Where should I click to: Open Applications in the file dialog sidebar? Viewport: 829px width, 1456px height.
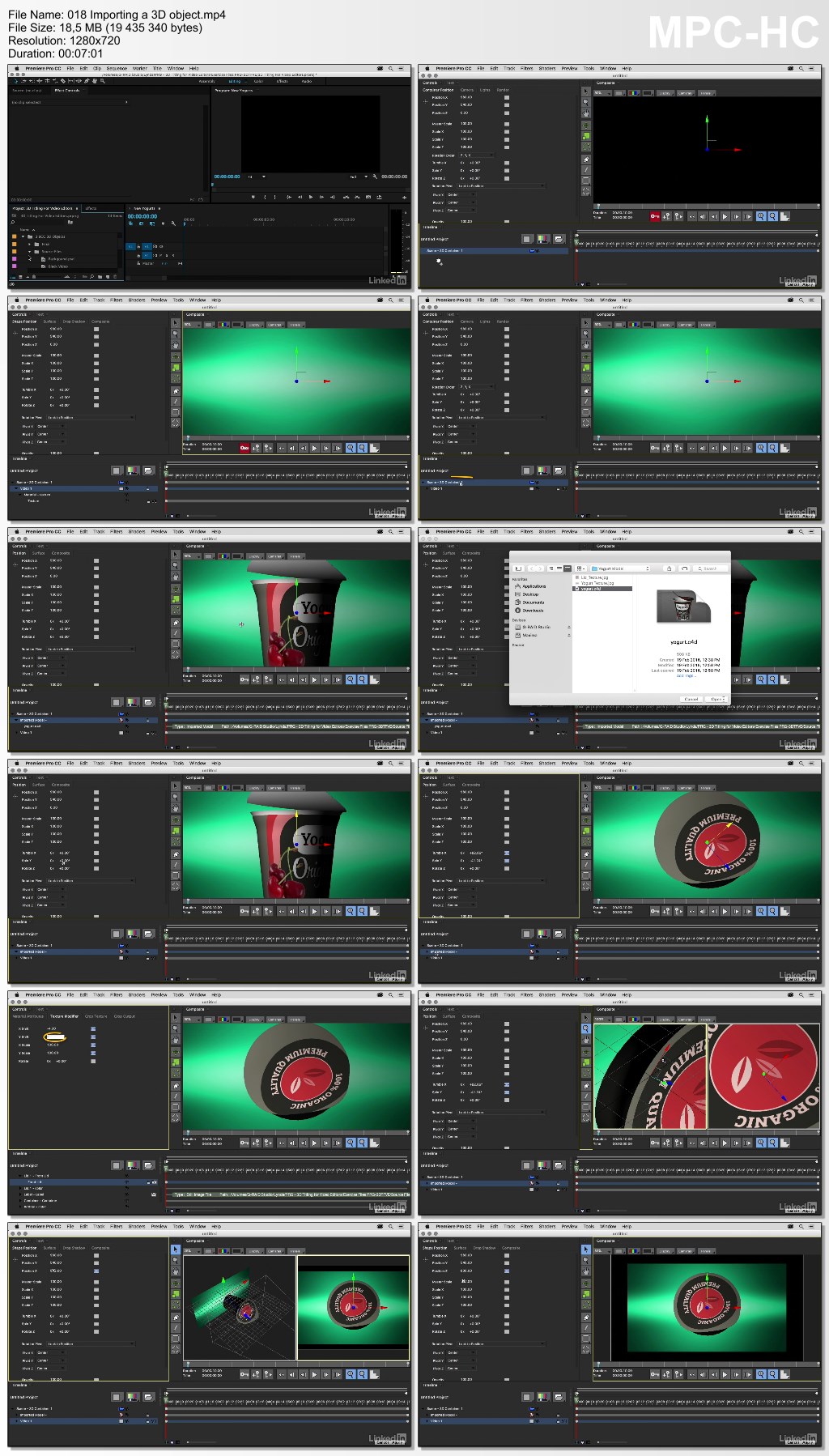click(534, 586)
